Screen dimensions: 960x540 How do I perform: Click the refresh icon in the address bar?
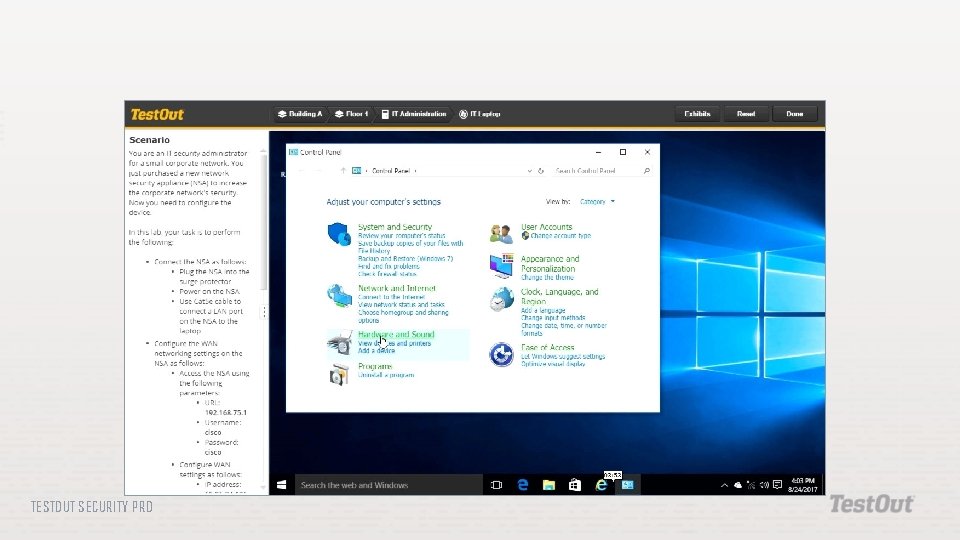(x=541, y=171)
